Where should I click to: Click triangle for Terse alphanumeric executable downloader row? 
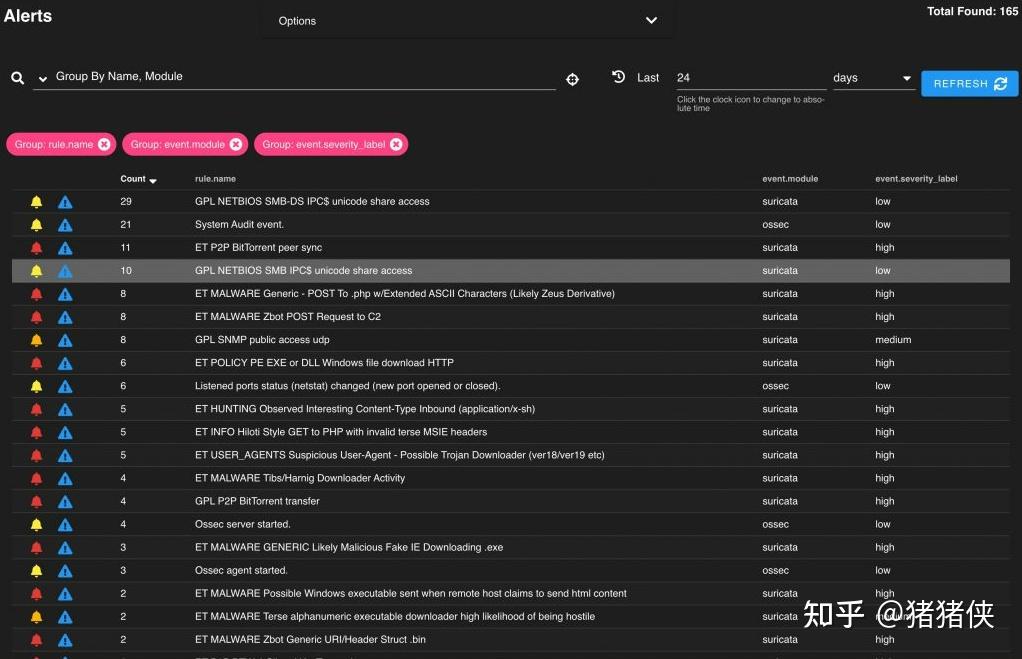(x=65, y=617)
